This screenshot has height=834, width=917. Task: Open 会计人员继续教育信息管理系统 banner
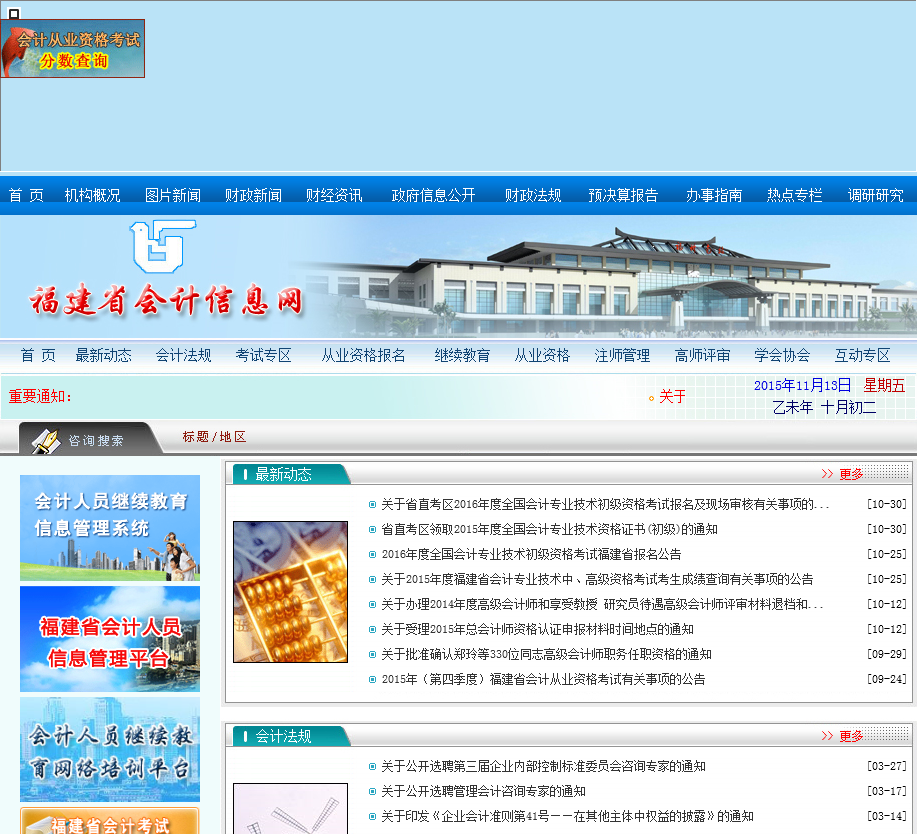110,528
